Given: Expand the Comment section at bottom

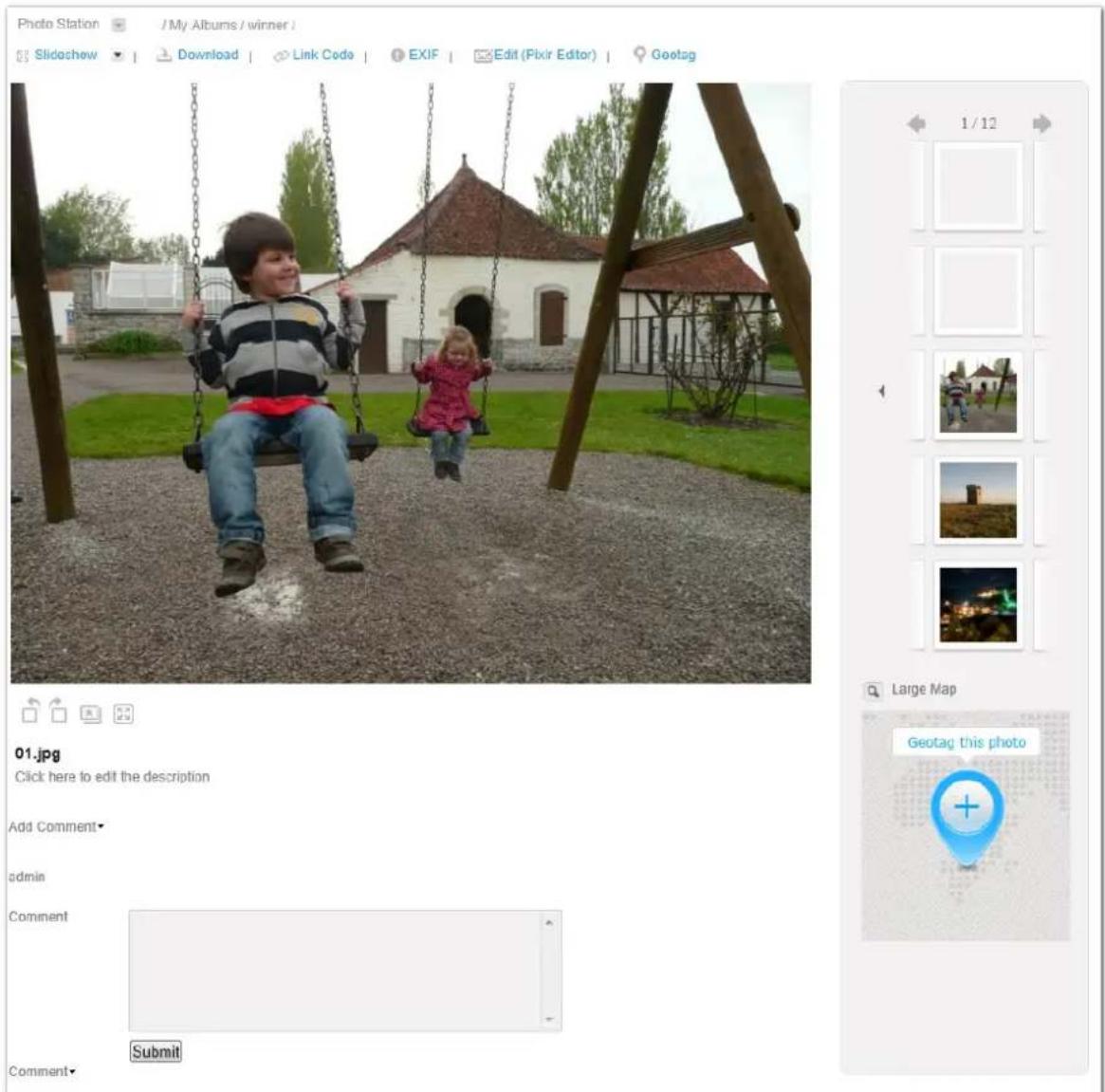Looking at the screenshot, I should (x=43, y=1071).
